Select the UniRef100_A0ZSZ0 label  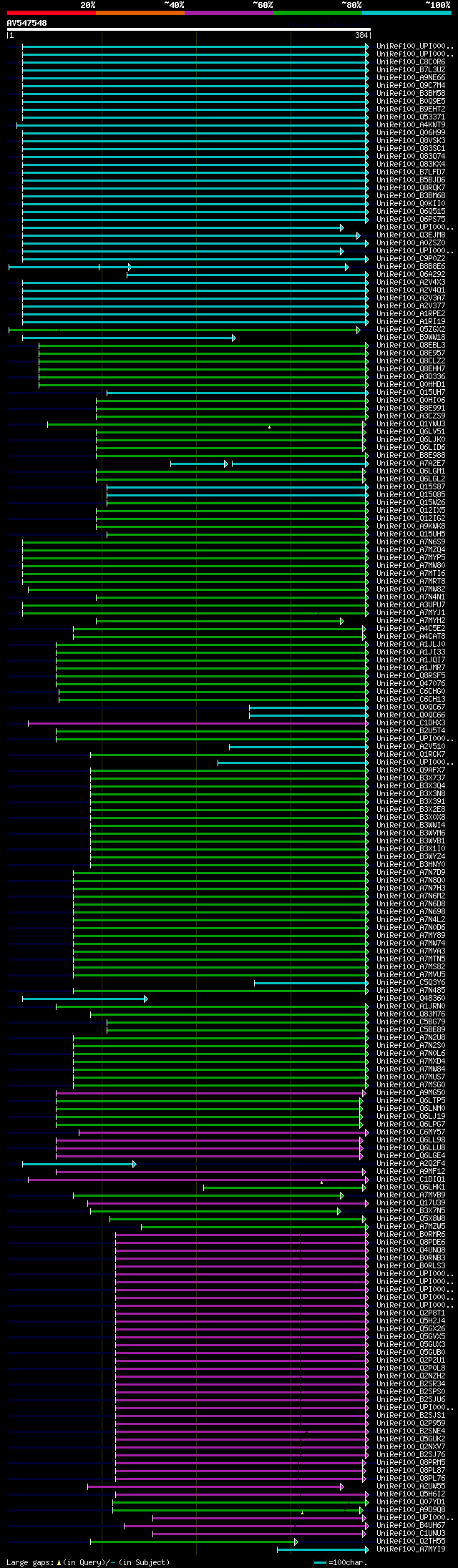pyautogui.click(x=411, y=243)
